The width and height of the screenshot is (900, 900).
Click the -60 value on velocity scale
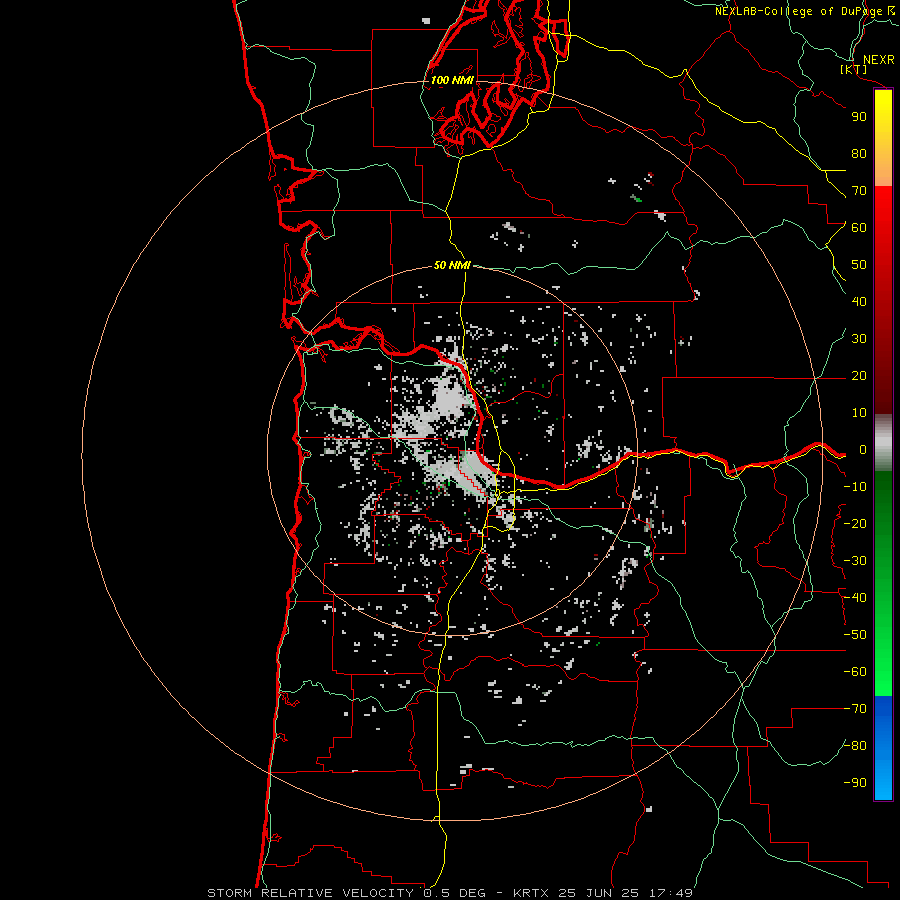point(855,672)
